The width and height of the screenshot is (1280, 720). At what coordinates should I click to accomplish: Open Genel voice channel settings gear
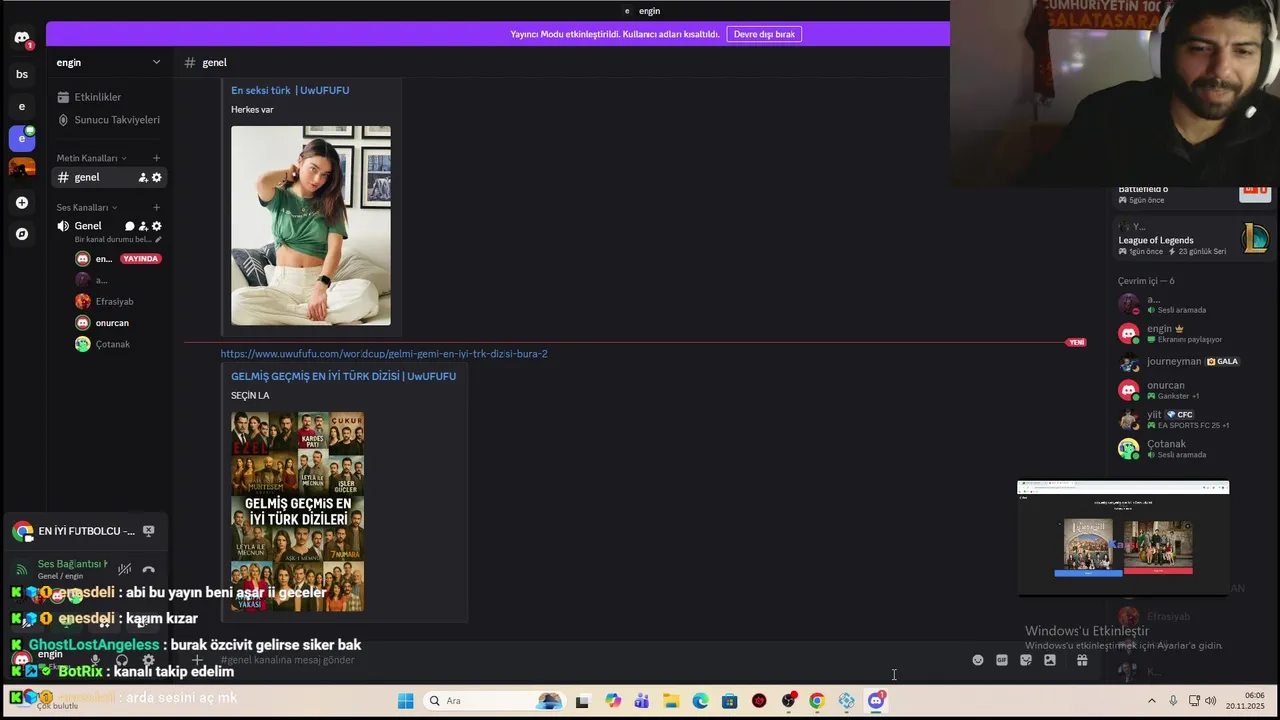[157, 226]
